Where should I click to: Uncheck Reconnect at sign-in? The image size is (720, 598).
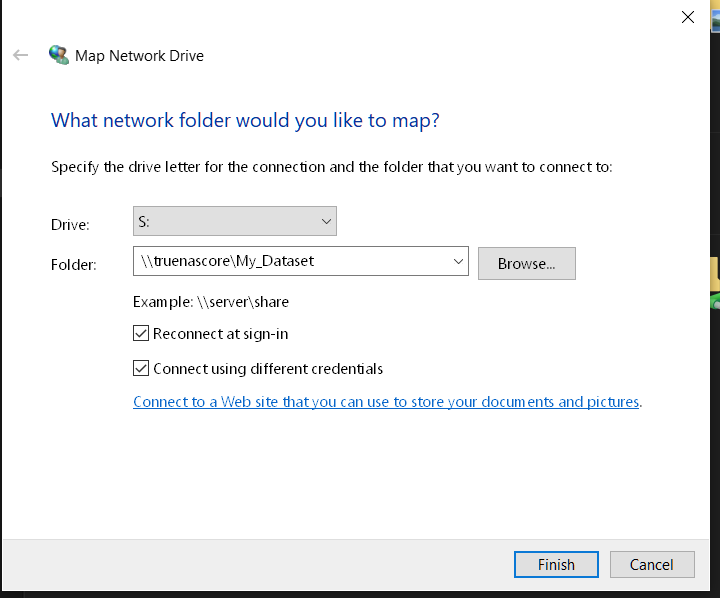[x=141, y=333]
